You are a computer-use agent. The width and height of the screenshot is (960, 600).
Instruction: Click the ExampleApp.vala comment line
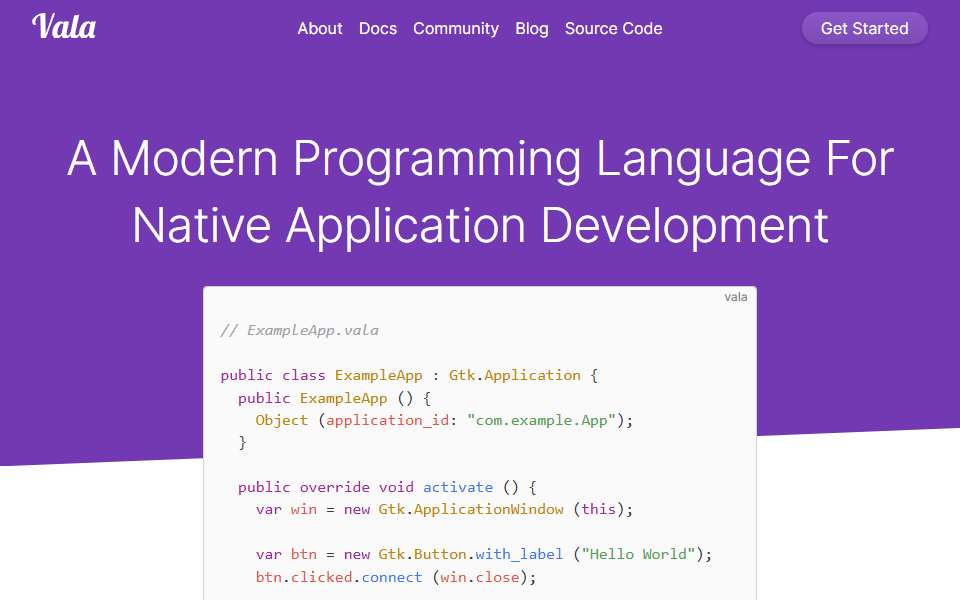(299, 331)
